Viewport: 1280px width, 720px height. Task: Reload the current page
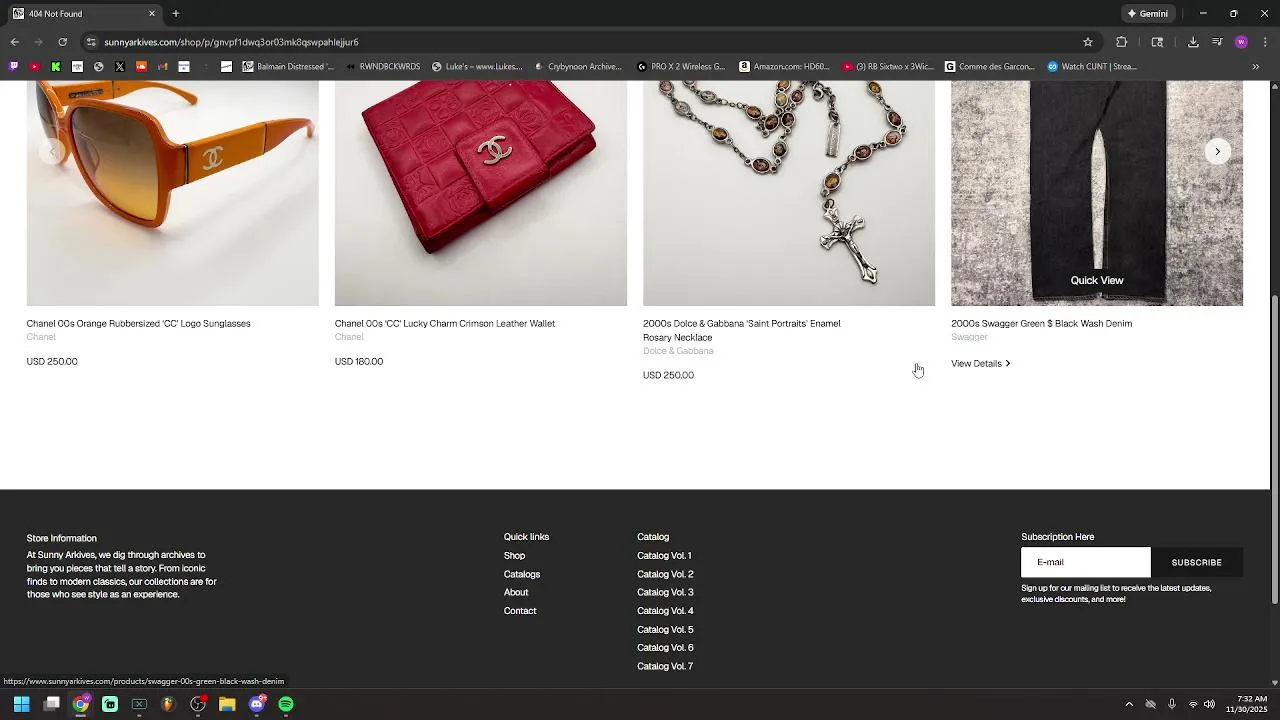[x=62, y=42]
